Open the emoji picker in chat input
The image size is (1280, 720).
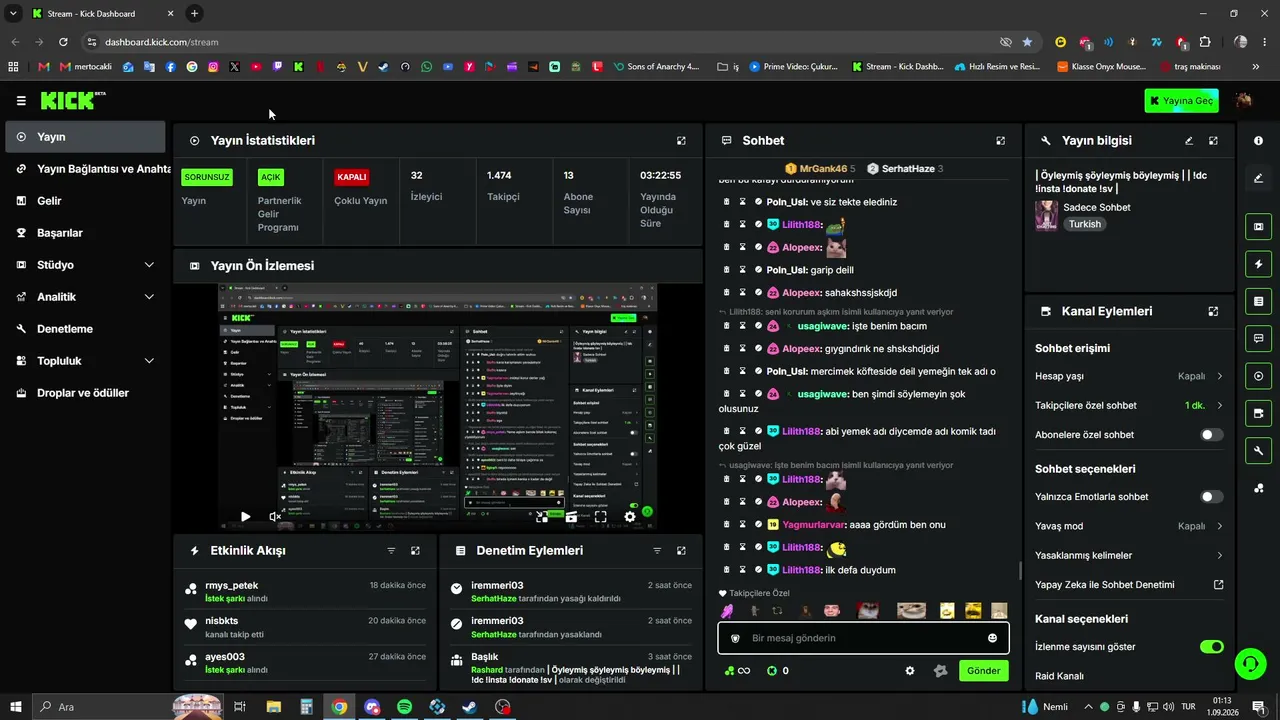[x=992, y=638]
